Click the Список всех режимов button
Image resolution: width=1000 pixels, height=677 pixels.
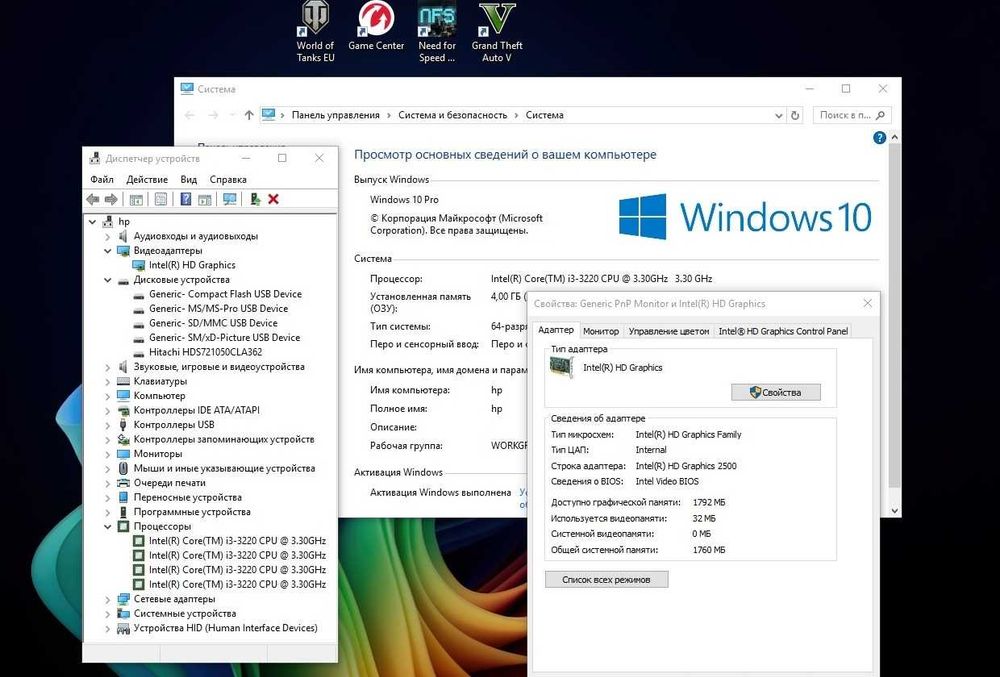pos(607,579)
